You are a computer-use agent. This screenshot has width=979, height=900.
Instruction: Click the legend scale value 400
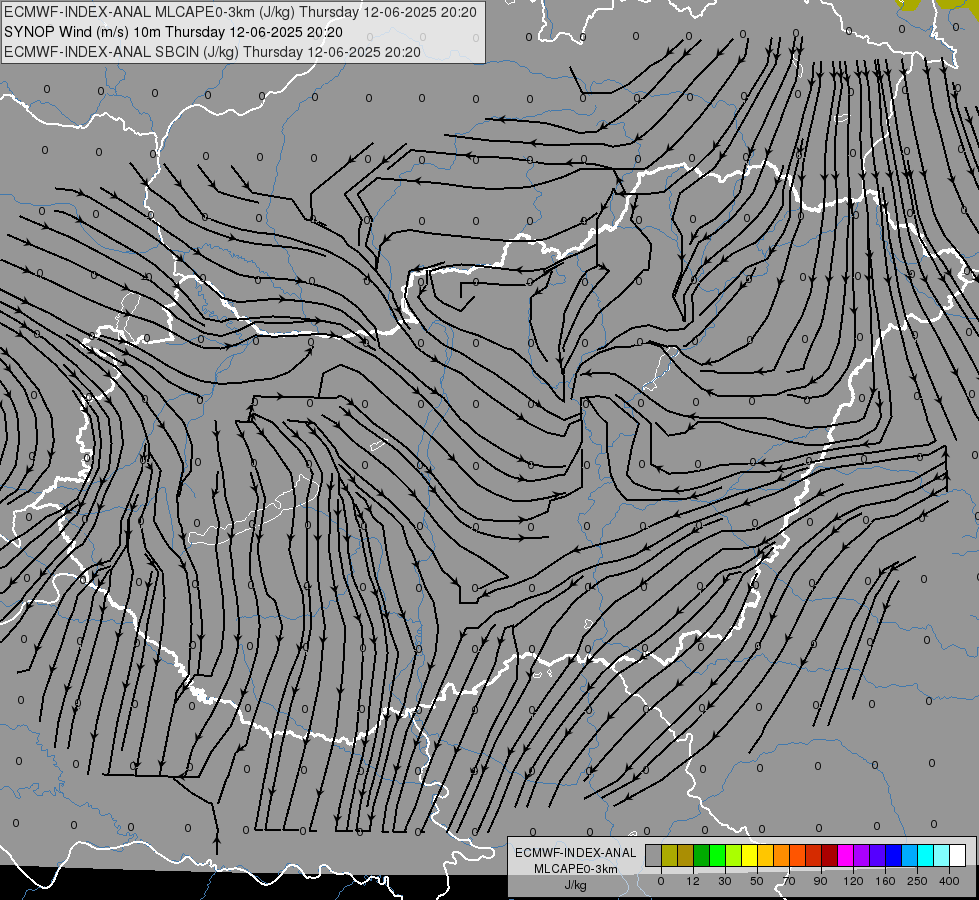point(949,881)
